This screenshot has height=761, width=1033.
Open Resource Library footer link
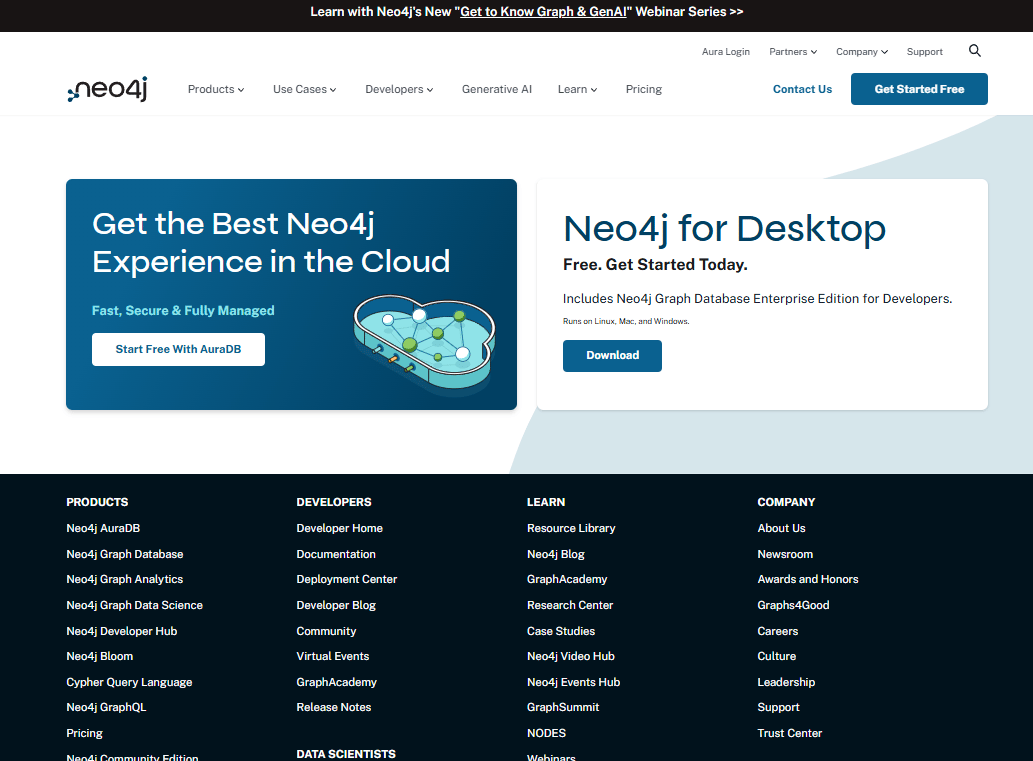point(571,528)
